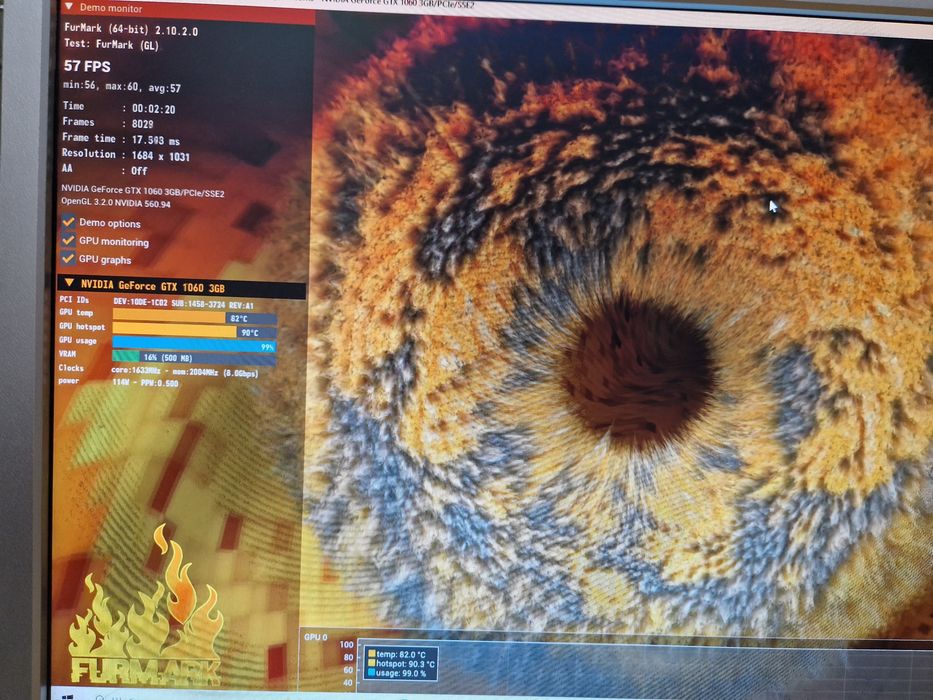Click the GPU 0 graph plot area

pyautogui.click(x=643, y=667)
